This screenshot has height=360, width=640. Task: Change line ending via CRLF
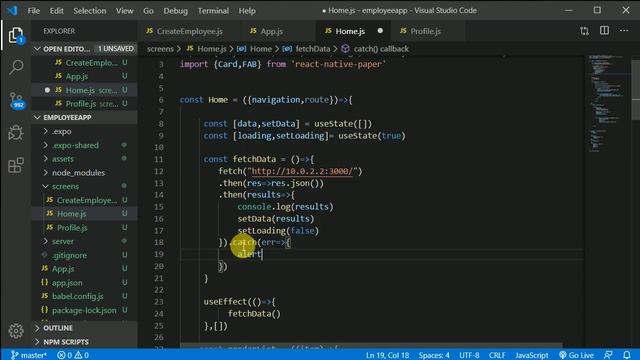tap(497, 355)
